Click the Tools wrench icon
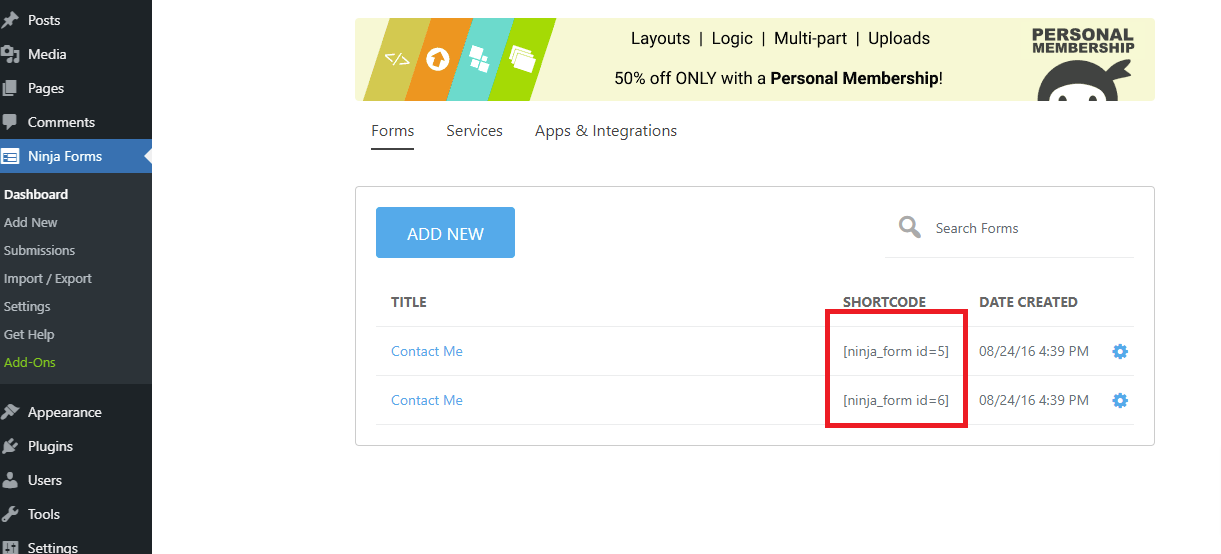Viewport: 1221px width, 554px height. (10, 514)
